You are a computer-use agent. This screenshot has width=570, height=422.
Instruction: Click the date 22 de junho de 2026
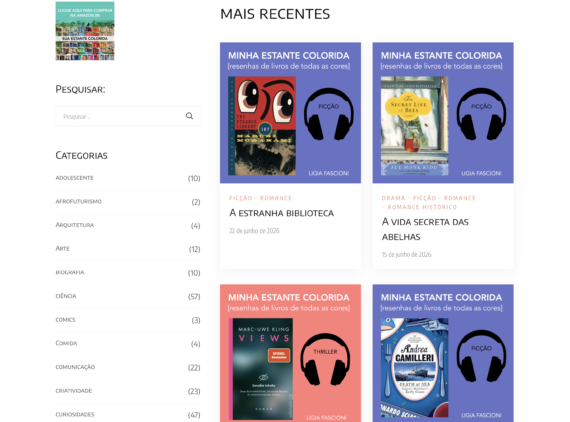(254, 231)
